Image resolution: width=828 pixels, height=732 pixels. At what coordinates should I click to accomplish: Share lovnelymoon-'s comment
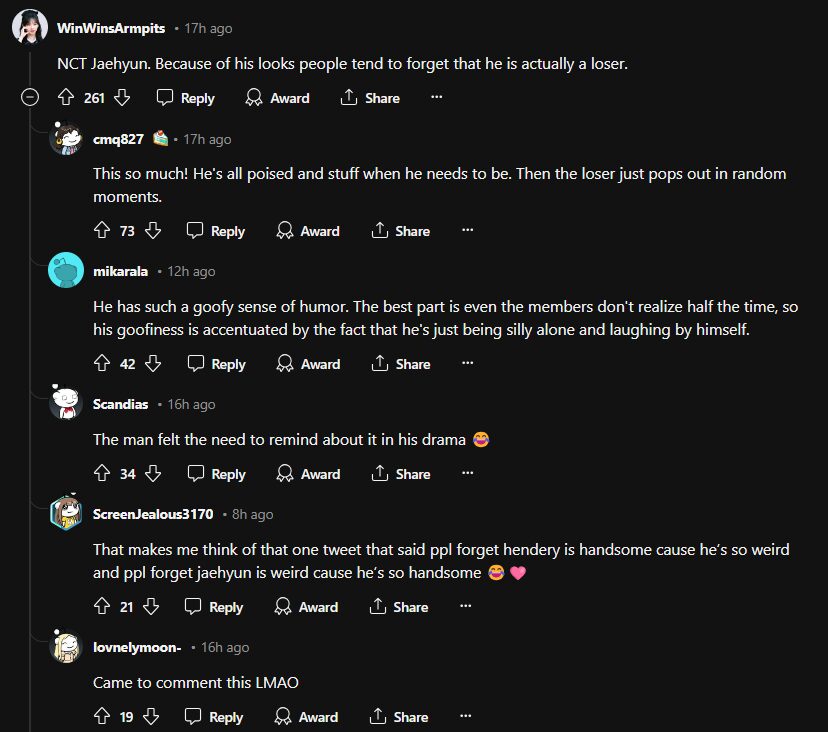pyautogui.click(x=399, y=717)
